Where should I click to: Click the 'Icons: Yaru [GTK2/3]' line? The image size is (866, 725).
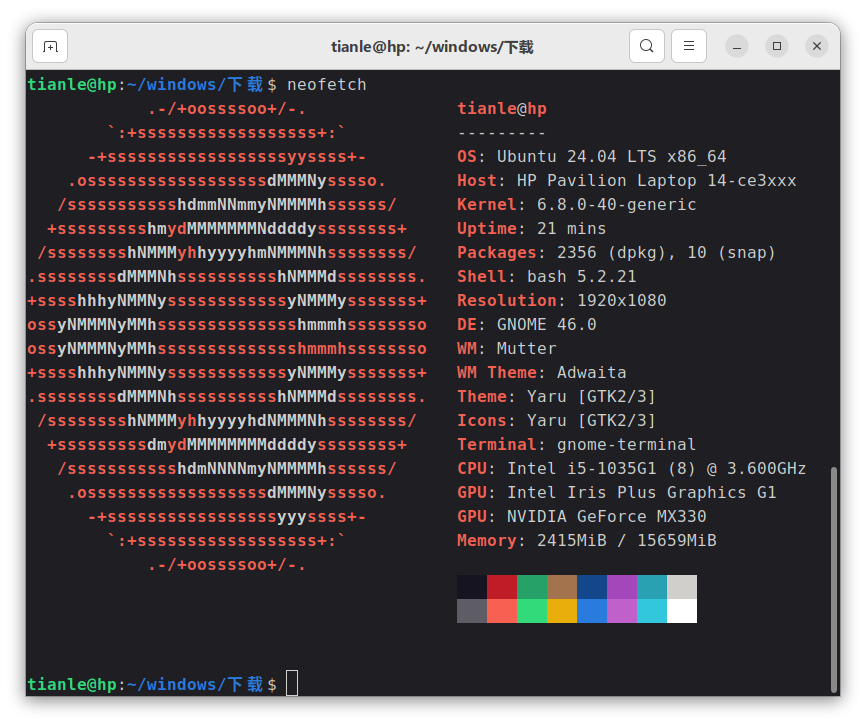click(x=557, y=421)
